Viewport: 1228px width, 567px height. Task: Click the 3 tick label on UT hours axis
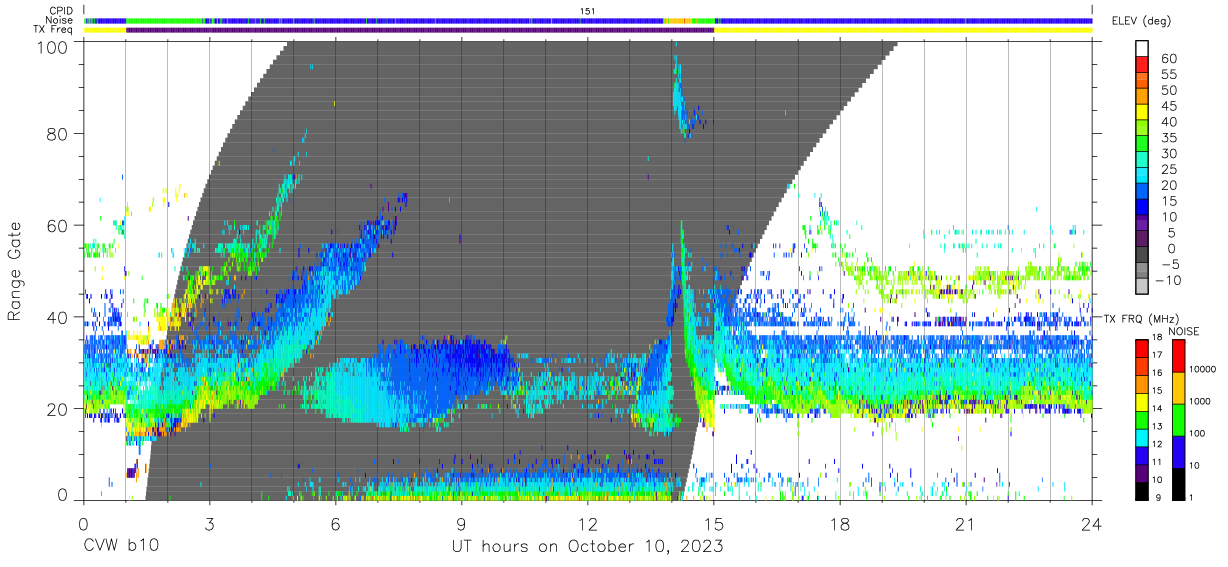tap(209, 524)
